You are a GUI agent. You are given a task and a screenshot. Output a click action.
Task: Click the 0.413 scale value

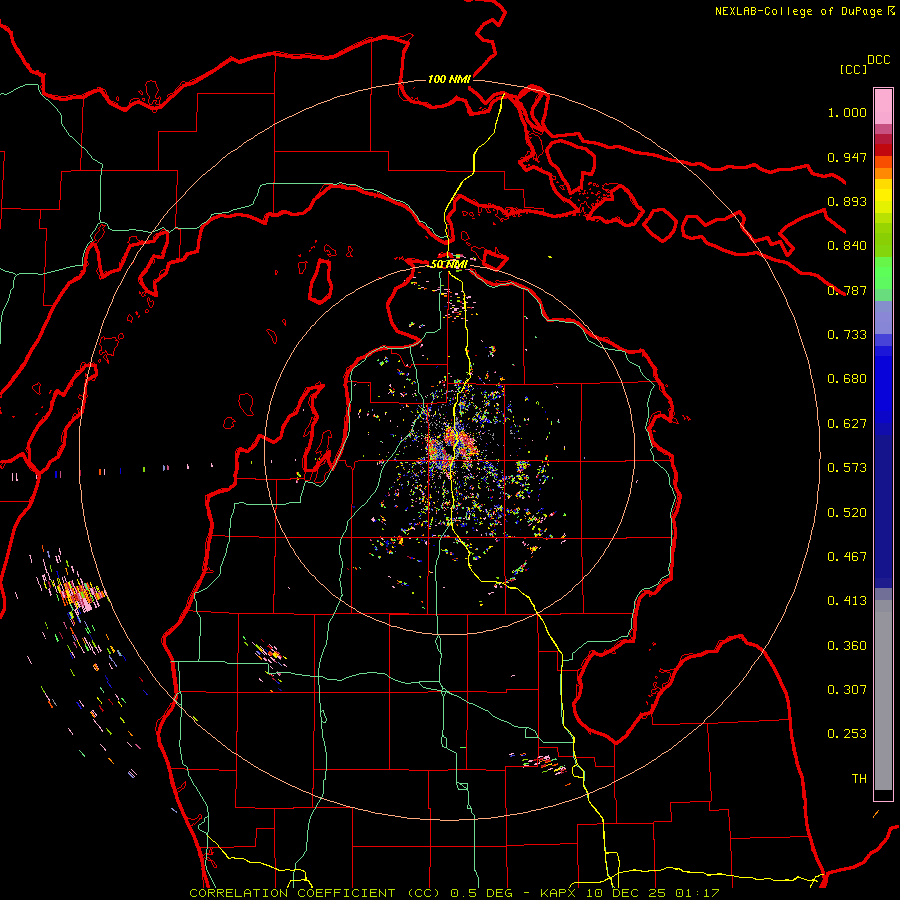point(847,601)
